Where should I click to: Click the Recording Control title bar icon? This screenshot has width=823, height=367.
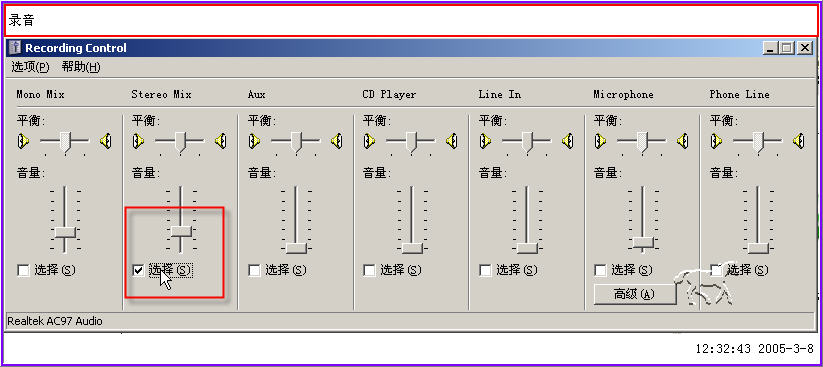click(x=15, y=48)
